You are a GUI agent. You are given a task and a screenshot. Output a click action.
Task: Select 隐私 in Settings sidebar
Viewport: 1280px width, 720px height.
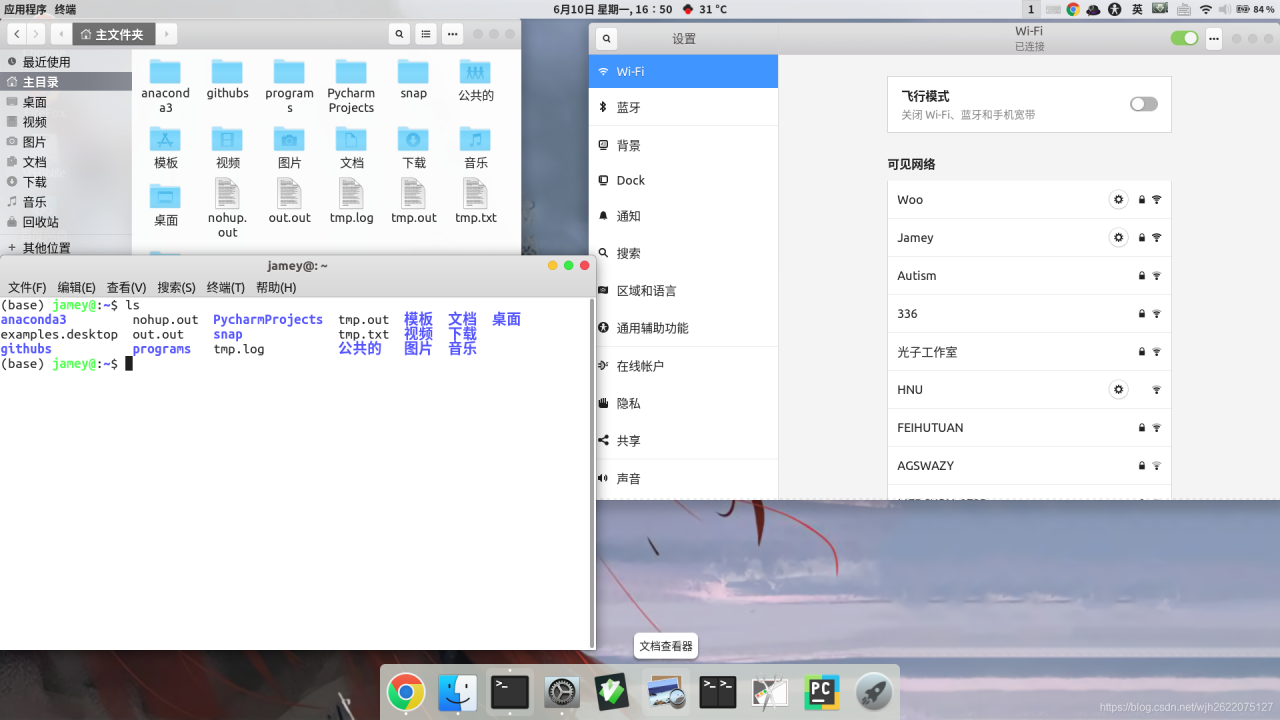(x=684, y=403)
